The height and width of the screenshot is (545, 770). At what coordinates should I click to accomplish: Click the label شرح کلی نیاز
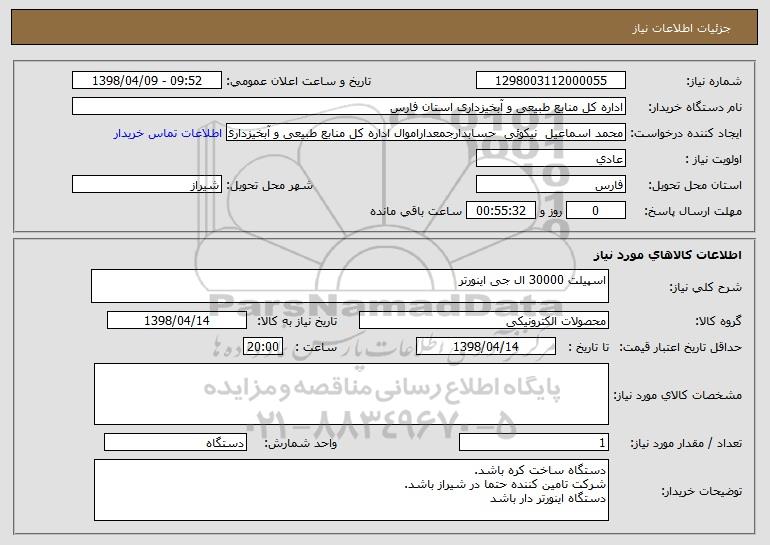point(706,287)
